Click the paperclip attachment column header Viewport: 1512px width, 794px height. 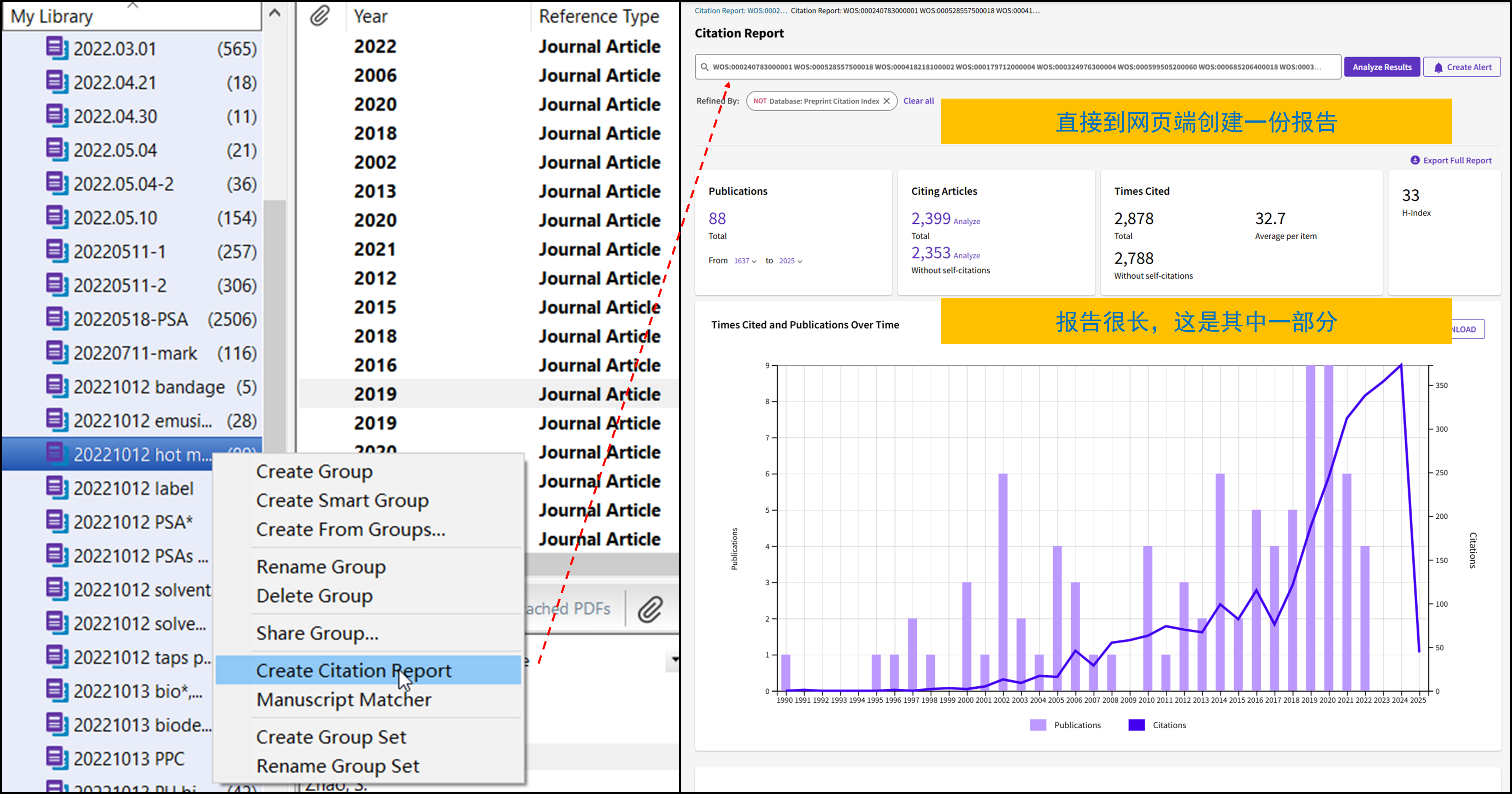tap(320, 16)
